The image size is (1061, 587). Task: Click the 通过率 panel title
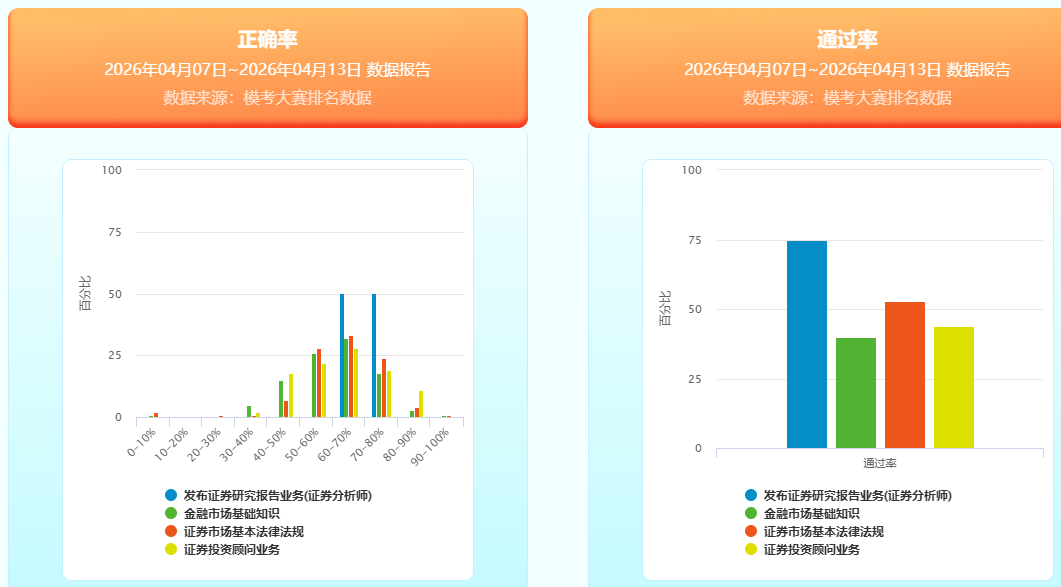(x=847, y=40)
